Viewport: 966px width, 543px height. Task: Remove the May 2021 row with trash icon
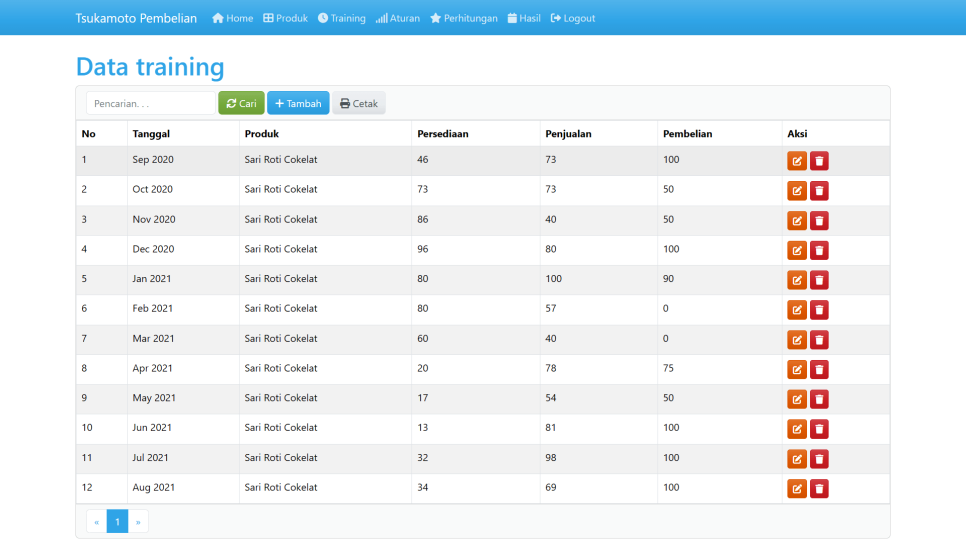click(x=819, y=399)
